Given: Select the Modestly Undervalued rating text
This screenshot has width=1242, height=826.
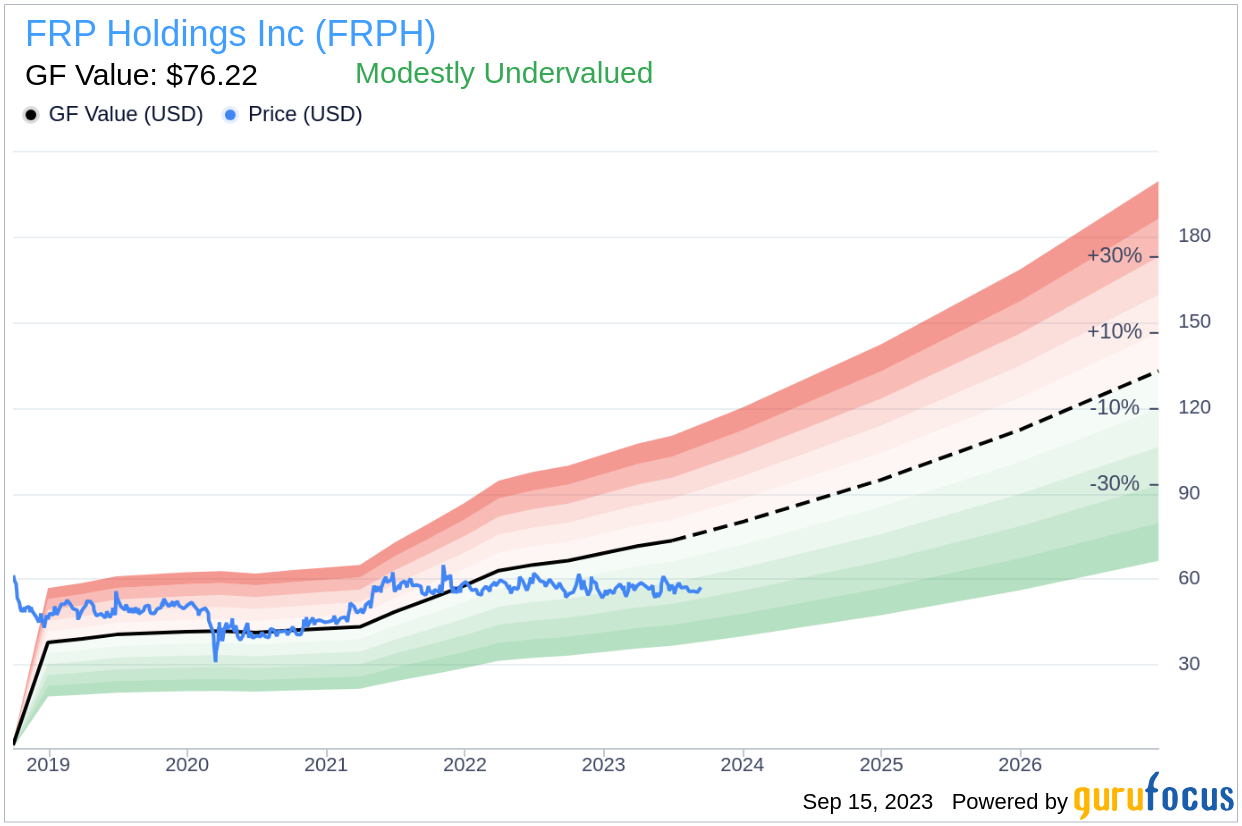Looking at the screenshot, I should click(x=503, y=73).
